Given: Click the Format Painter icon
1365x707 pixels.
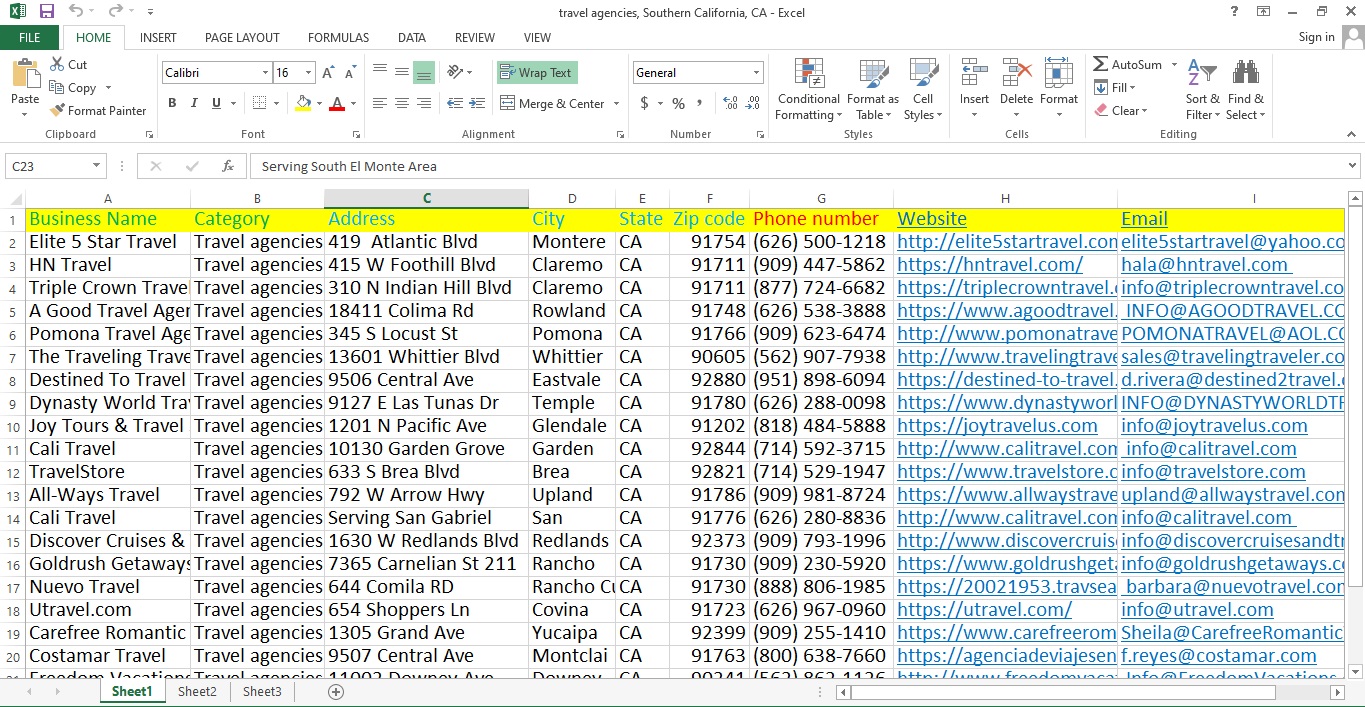Looking at the screenshot, I should tap(58, 111).
